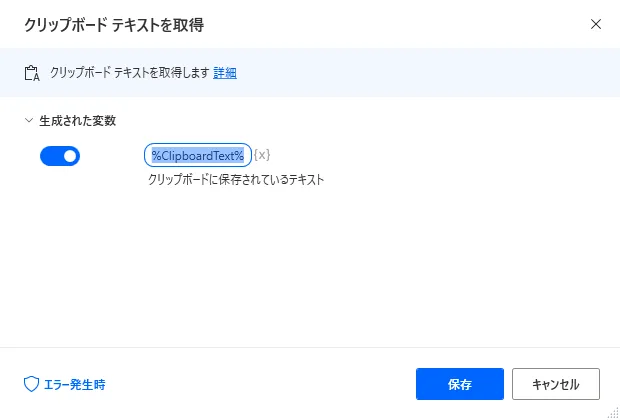Close the クリップボード テキストを取得 dialog
The height and width of the screenshot is (420, 620).
pyautogui.click(x=596, y=23)
